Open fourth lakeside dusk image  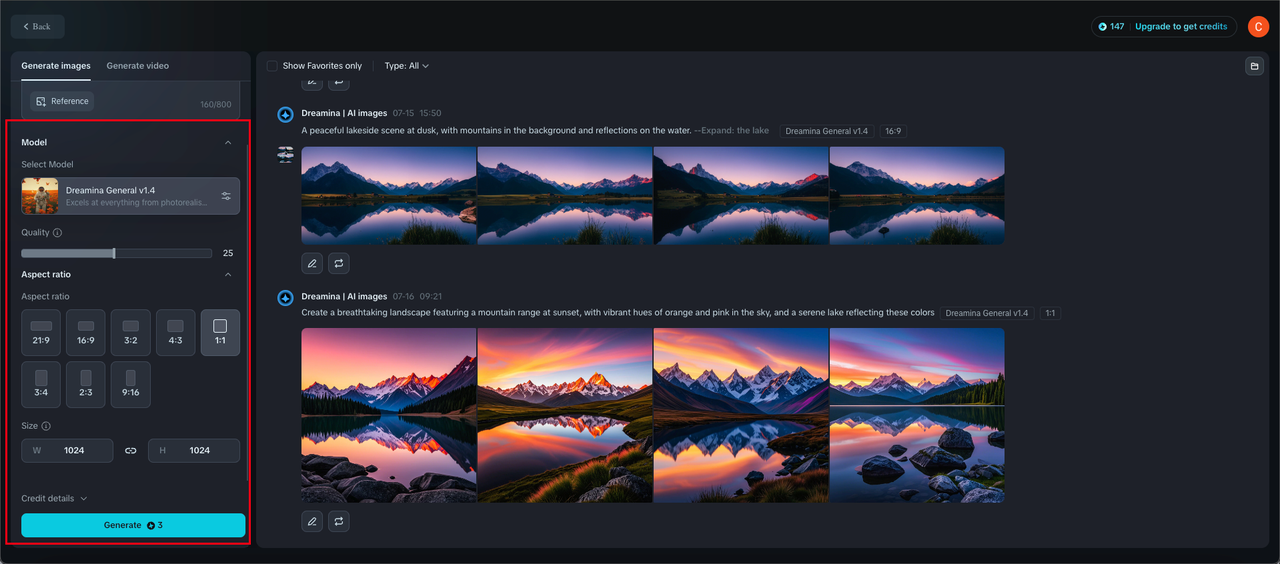pos(917,196)
